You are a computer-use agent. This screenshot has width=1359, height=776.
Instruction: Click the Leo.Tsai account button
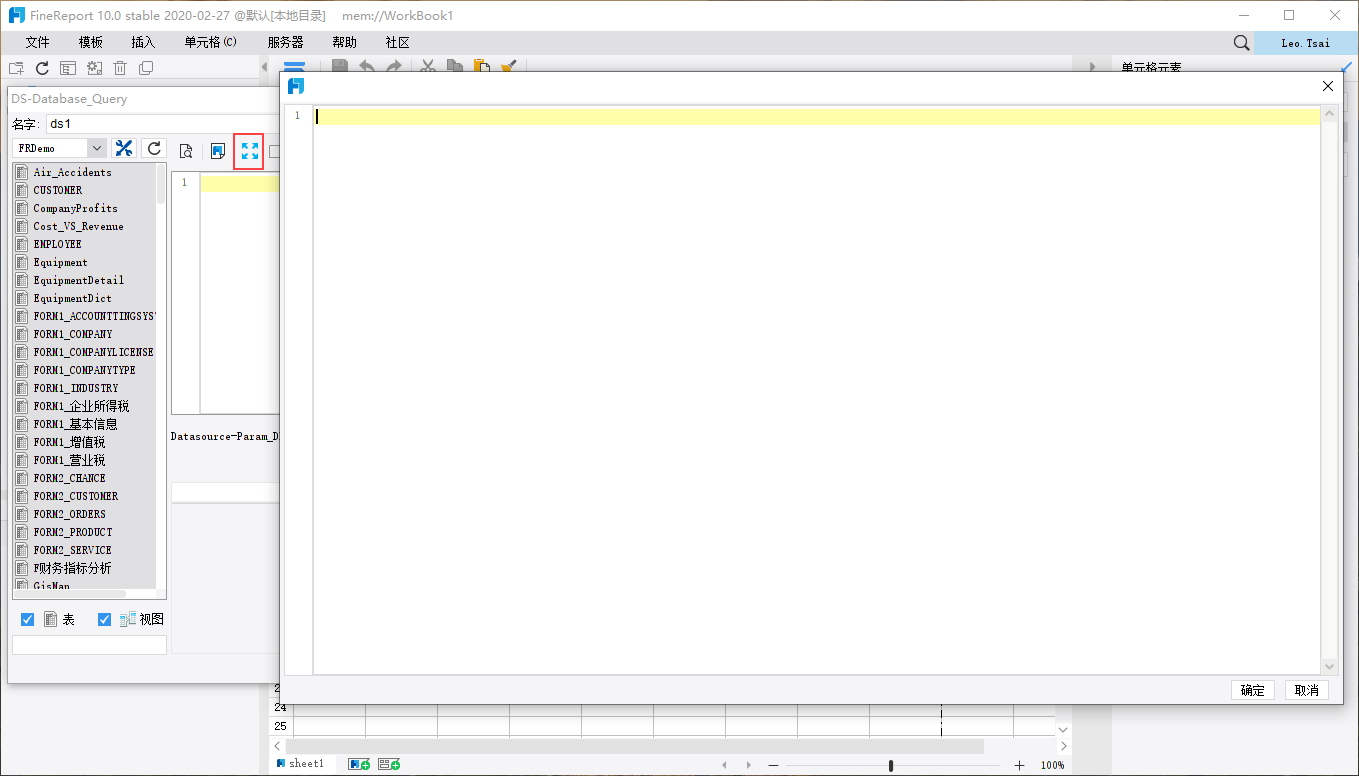pyautogui.click(x=1306, y=43)
